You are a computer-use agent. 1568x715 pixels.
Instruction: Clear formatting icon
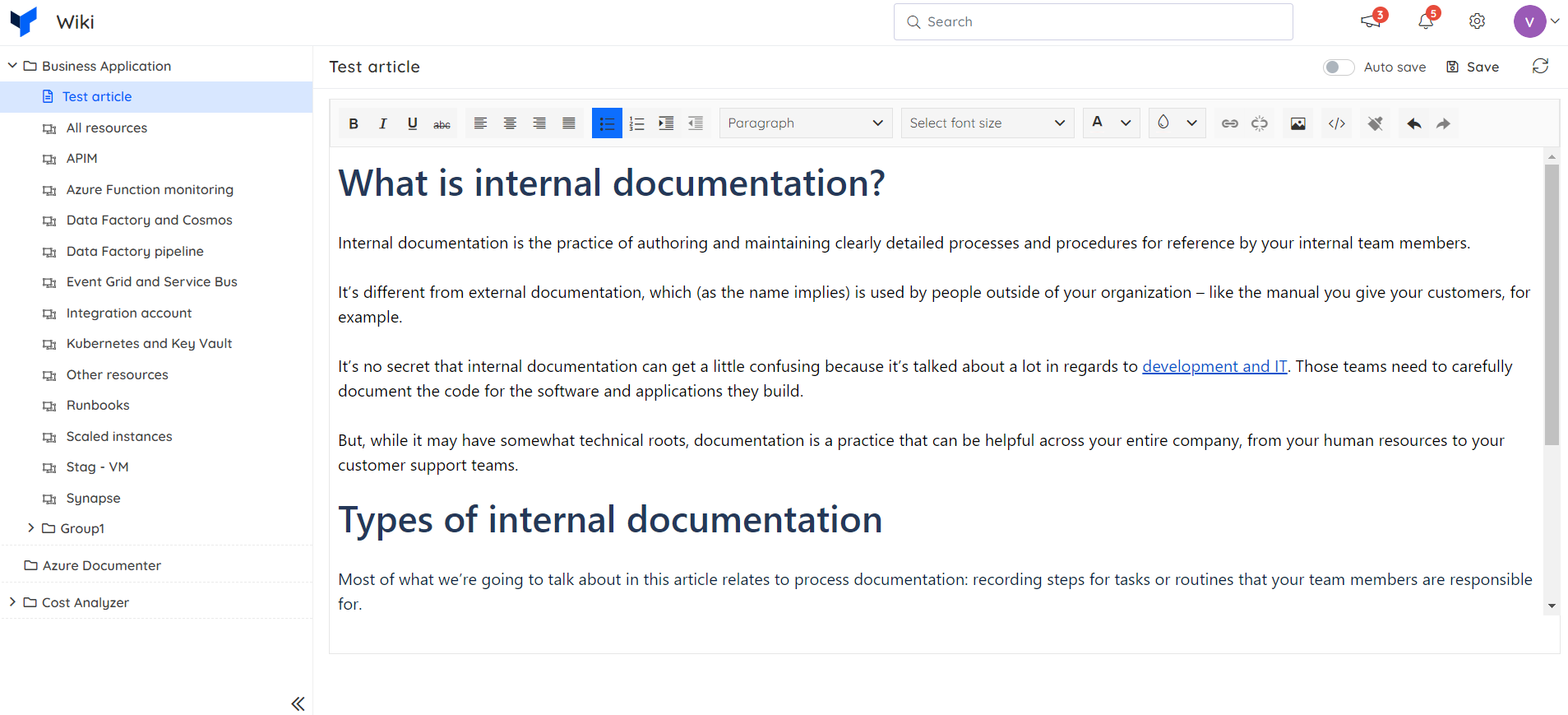click(1376, 123)
